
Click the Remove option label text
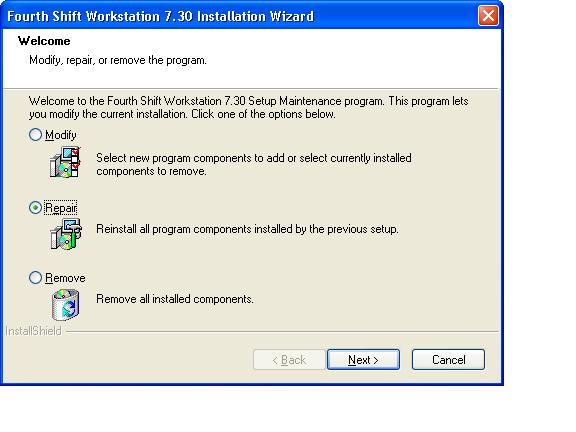[x=65, y=278]
